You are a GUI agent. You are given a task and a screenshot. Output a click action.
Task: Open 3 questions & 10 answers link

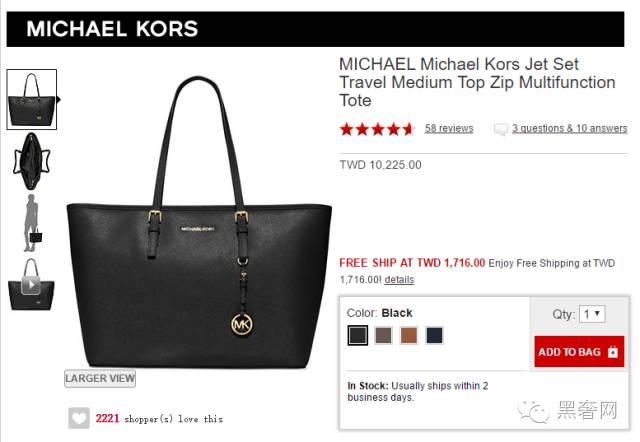(569, 128)
